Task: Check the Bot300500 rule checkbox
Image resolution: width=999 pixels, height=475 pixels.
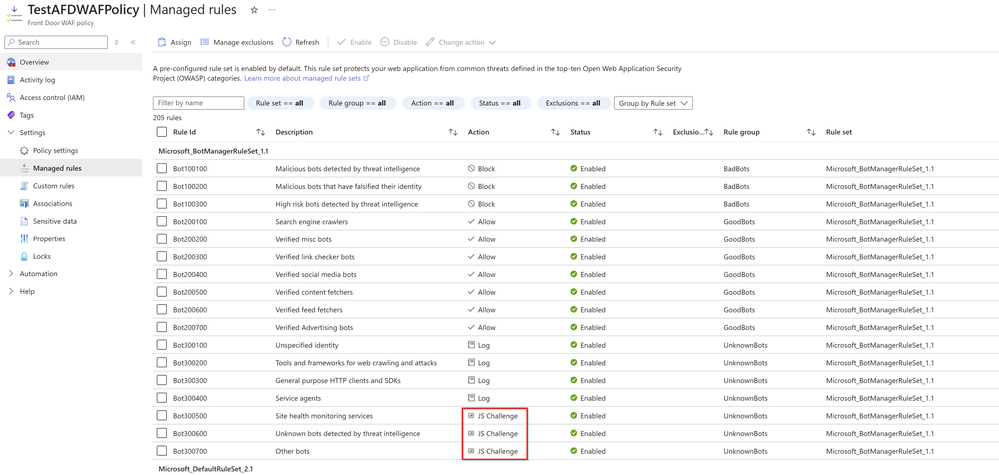Action: pos(162,415)
